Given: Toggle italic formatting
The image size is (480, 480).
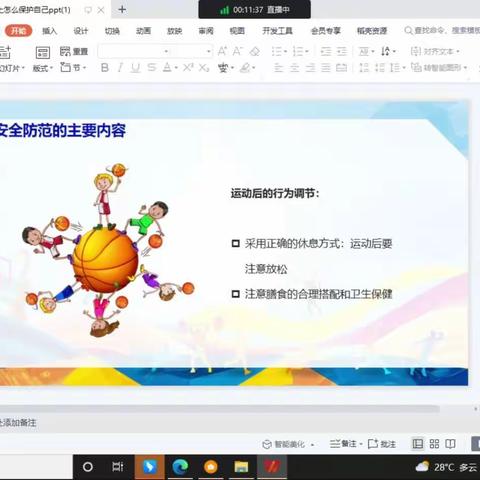Looking at the screenshot, I should 120,68.
